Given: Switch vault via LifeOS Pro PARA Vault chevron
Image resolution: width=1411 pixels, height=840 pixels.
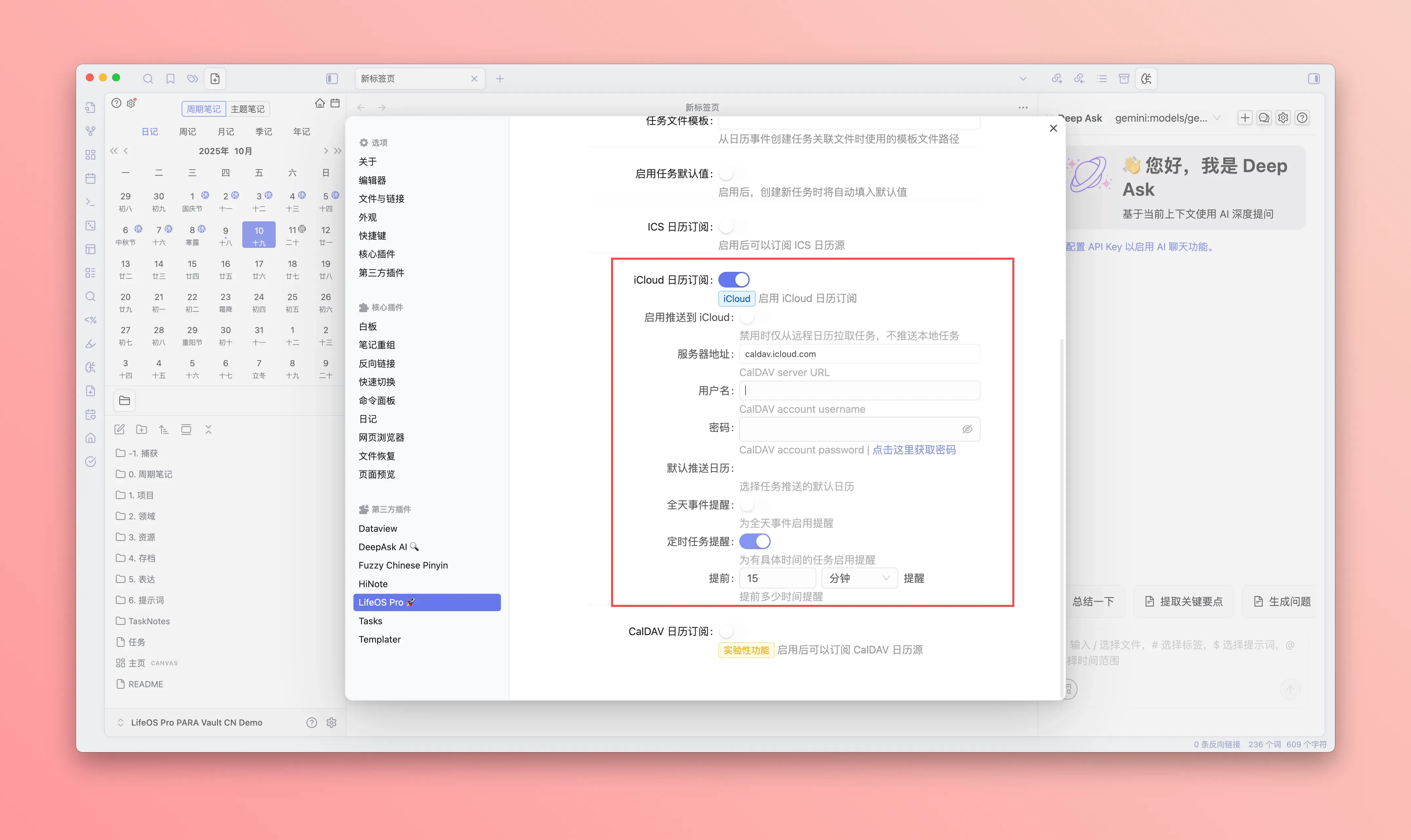Looking at the screenshot, I should [x=121, y=722].
